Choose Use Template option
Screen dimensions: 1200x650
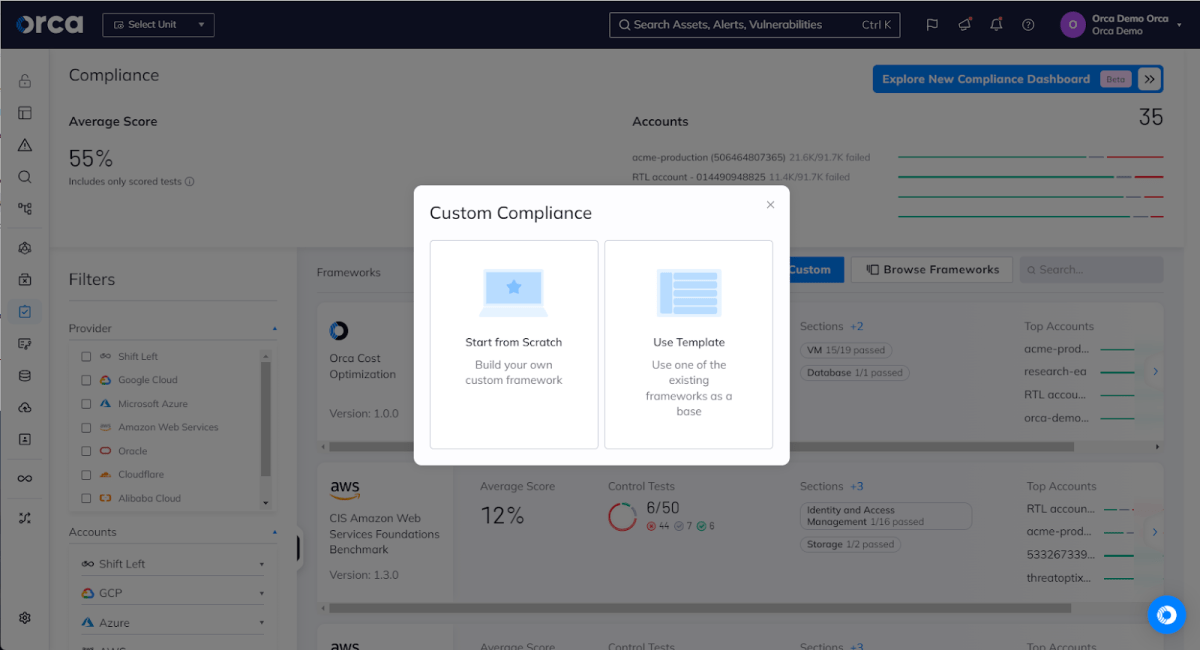[689, 344]
